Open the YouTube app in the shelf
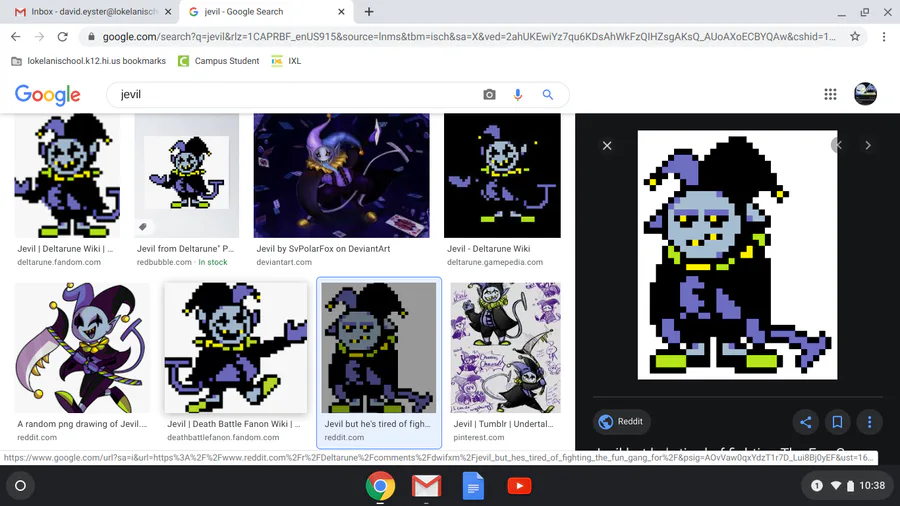 tap(519, 486)
